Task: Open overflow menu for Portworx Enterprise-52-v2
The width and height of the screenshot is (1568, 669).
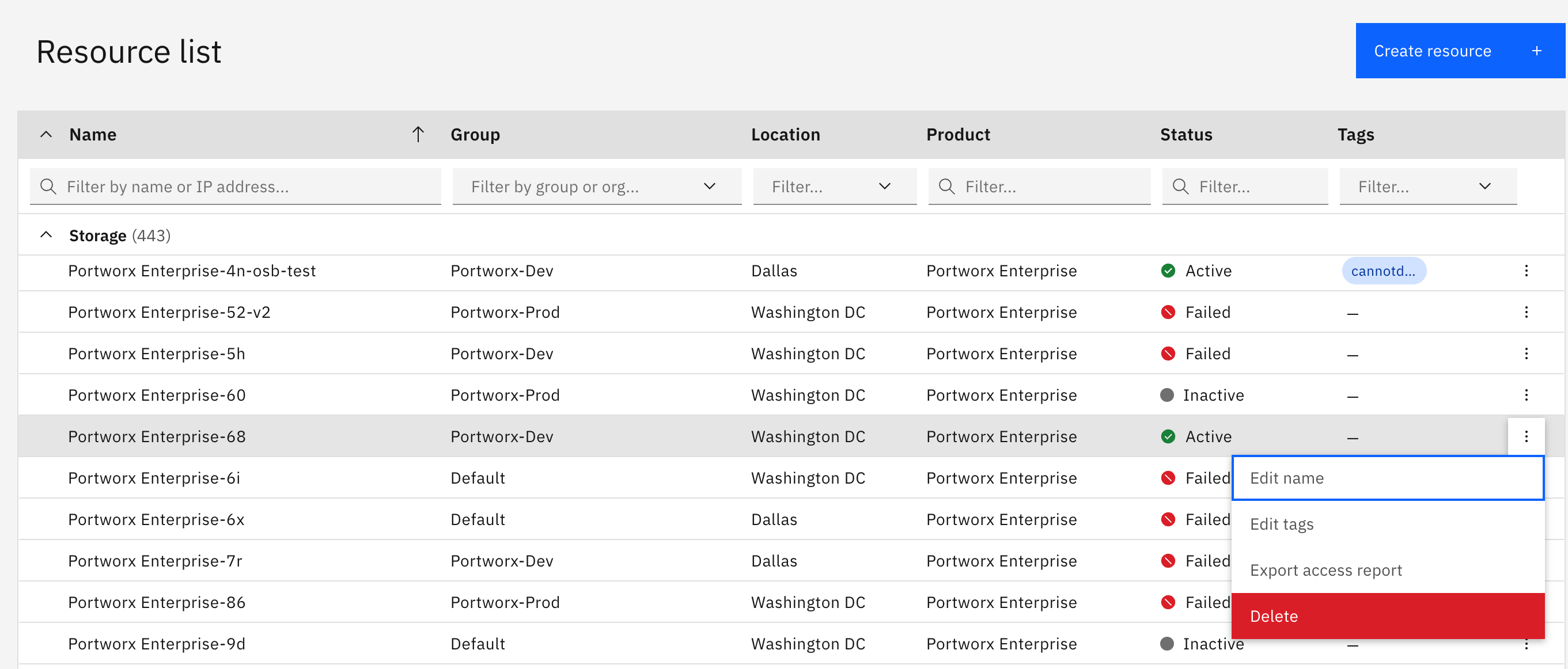Action: (1527, 312)
